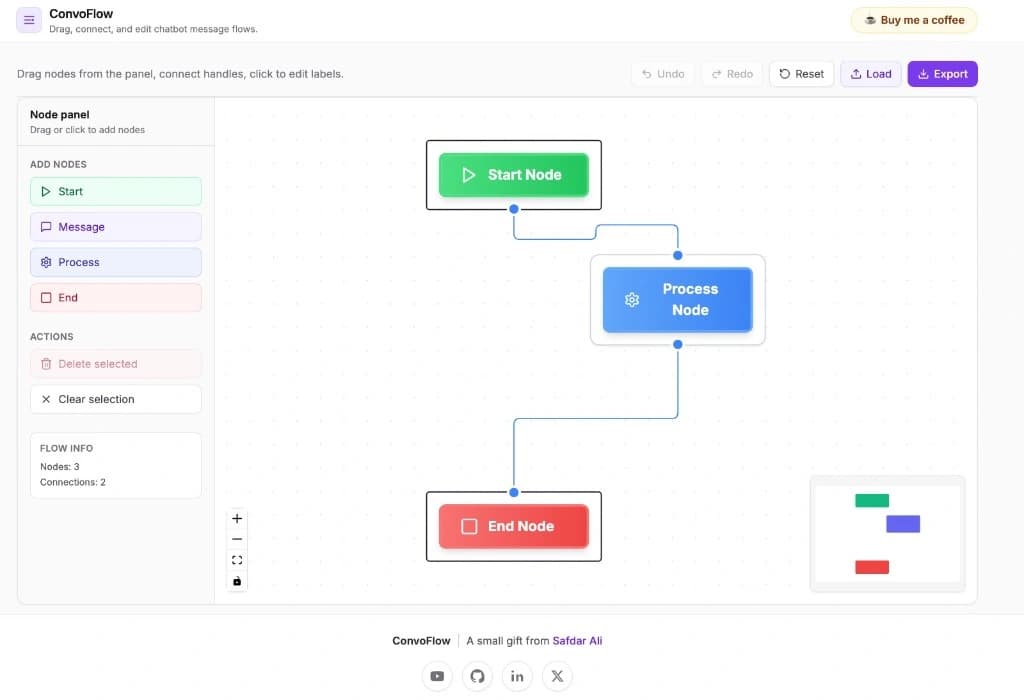Viewport: 1024px width, 700px height.
Task: Reset the flow canvas
Action: (801, 74)
